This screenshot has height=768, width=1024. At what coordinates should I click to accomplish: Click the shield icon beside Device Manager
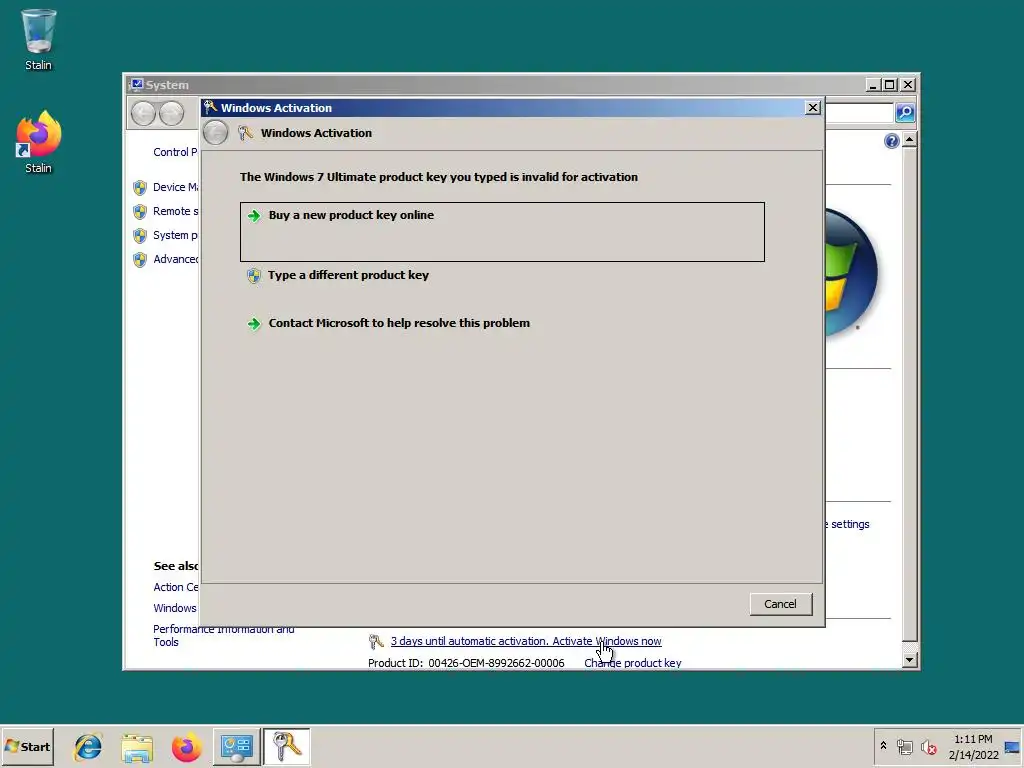[140, 188]
